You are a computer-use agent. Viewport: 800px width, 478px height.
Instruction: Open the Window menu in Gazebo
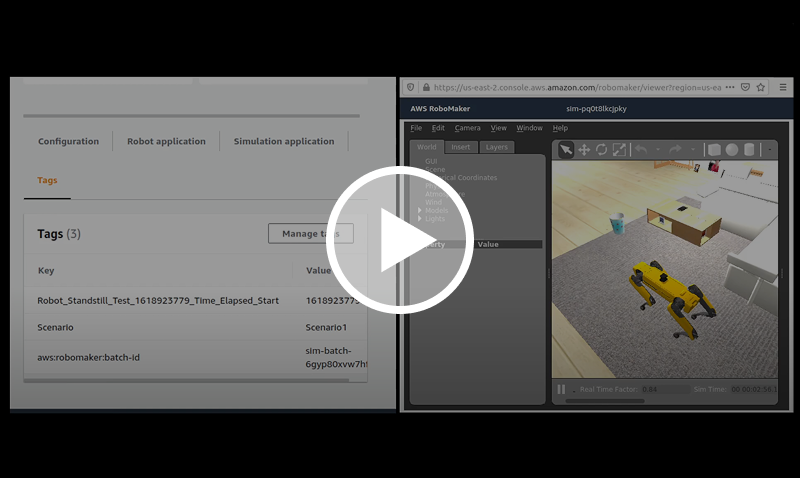(x=529, y=128)
